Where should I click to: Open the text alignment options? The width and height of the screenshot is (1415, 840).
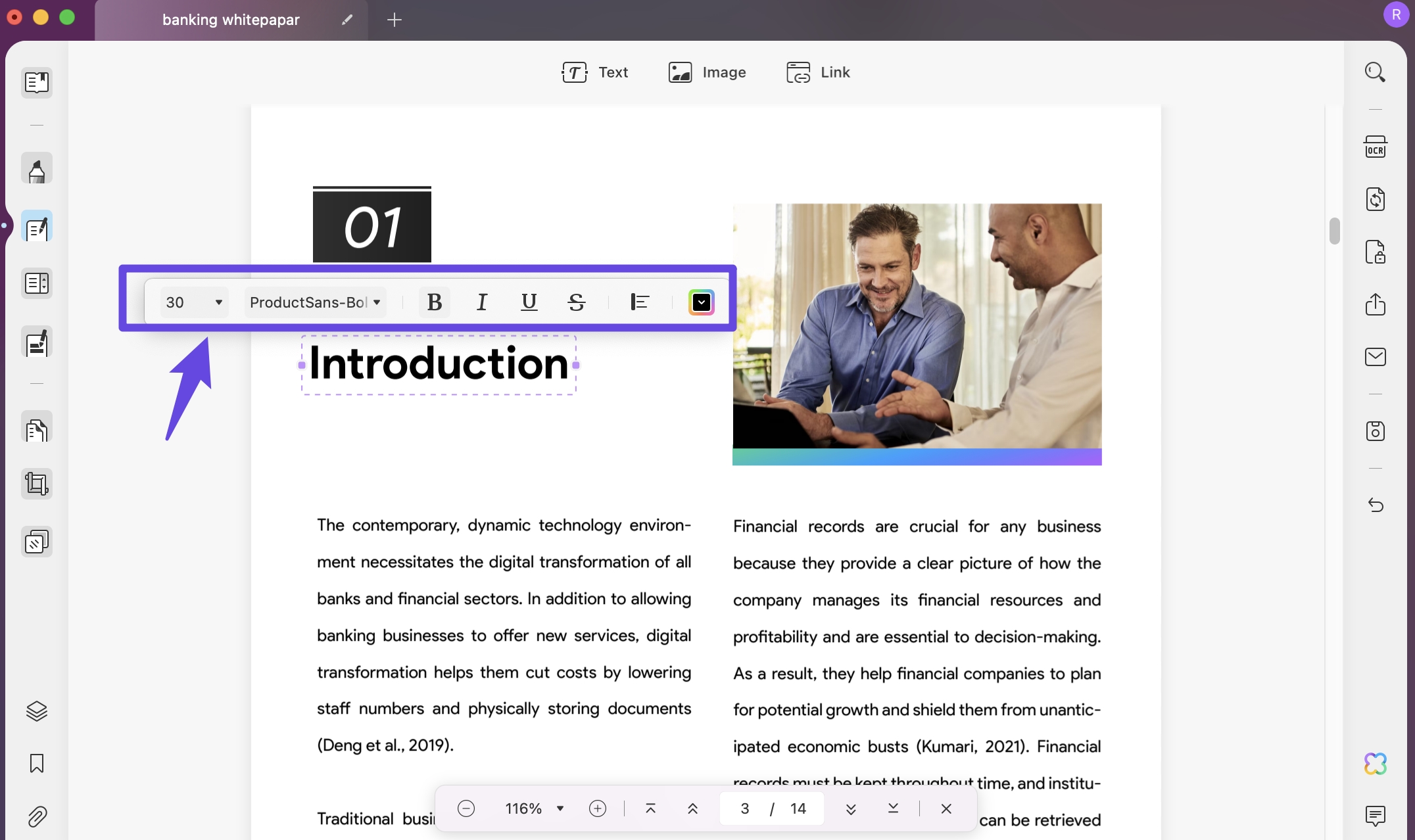click(640, 302)
